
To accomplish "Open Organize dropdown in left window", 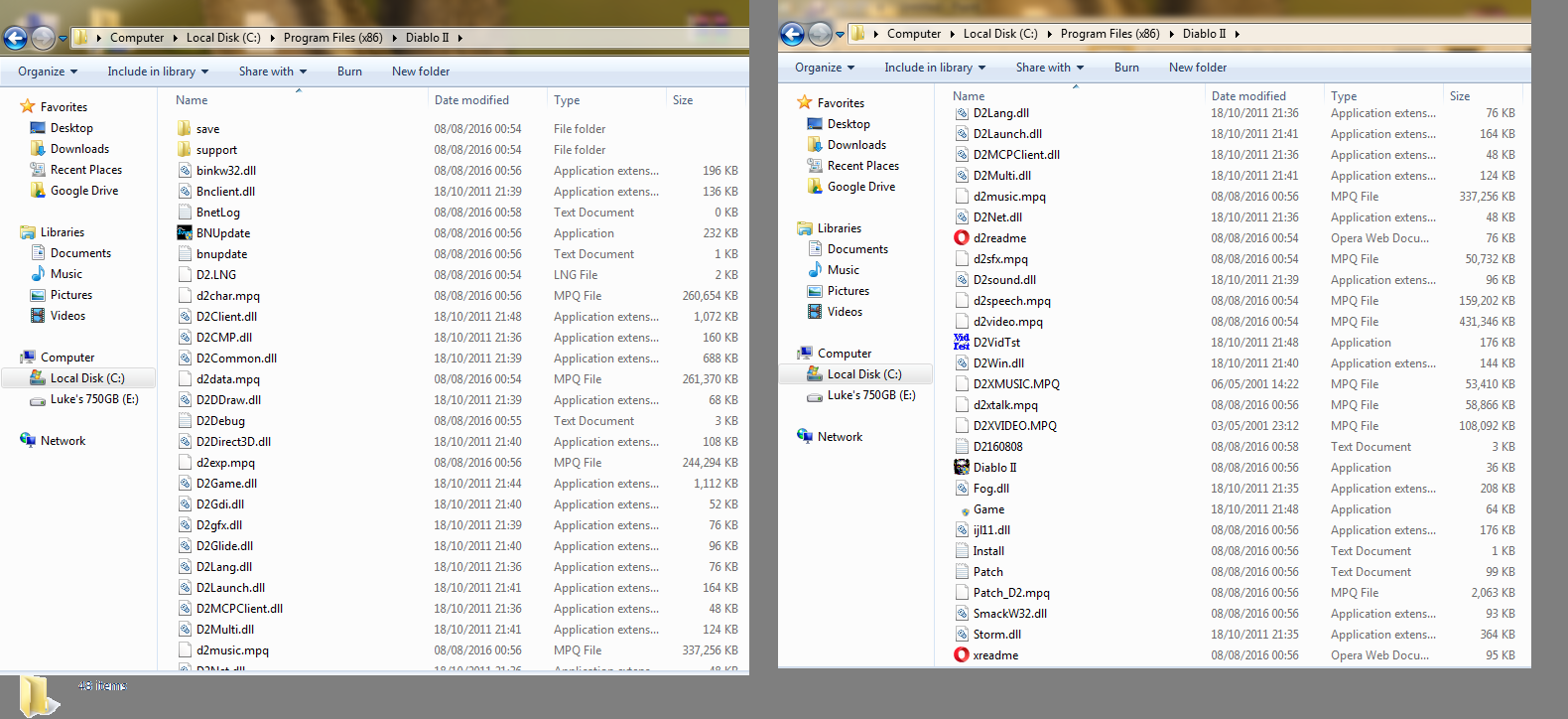I will [47, 72].
